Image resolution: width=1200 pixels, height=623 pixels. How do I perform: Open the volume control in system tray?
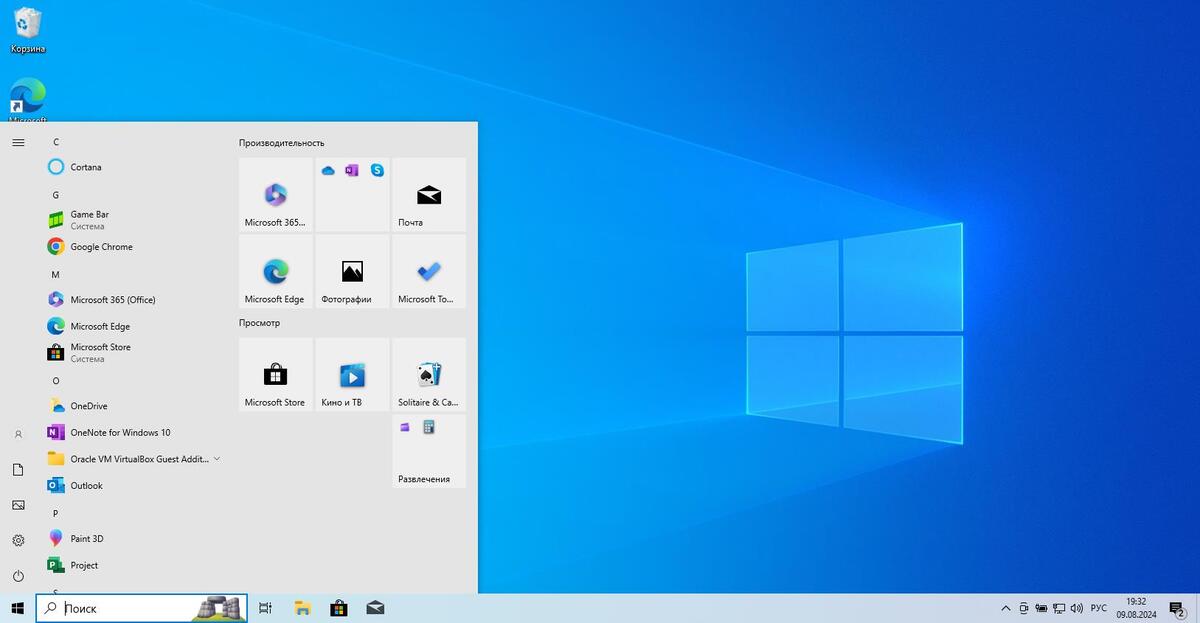[x=1077, y=608]
